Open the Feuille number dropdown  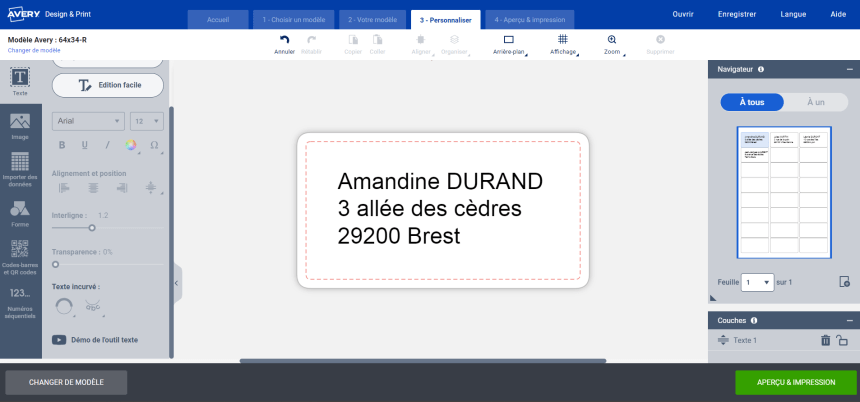[x=757, y=282]
